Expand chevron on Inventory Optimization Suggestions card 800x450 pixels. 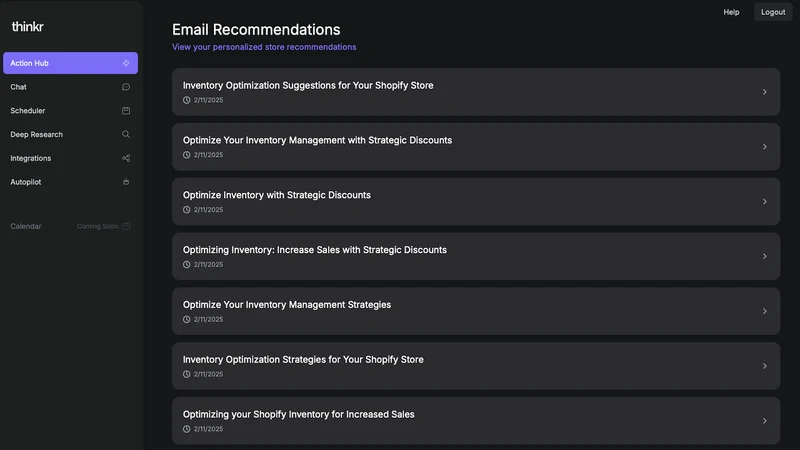(764, 92)
